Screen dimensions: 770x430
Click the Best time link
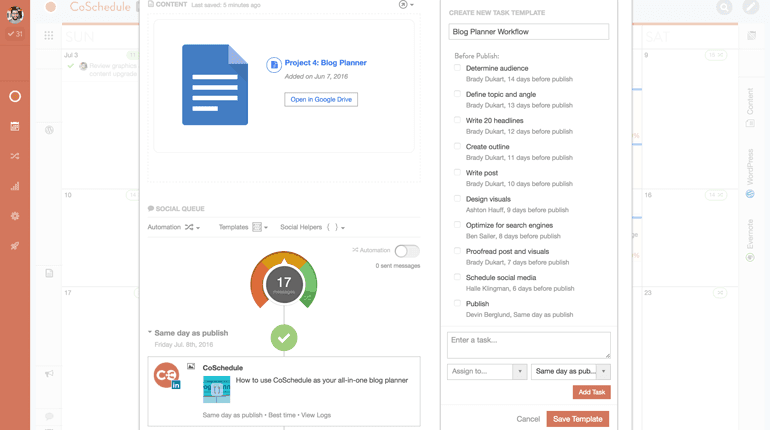[282, 415]
